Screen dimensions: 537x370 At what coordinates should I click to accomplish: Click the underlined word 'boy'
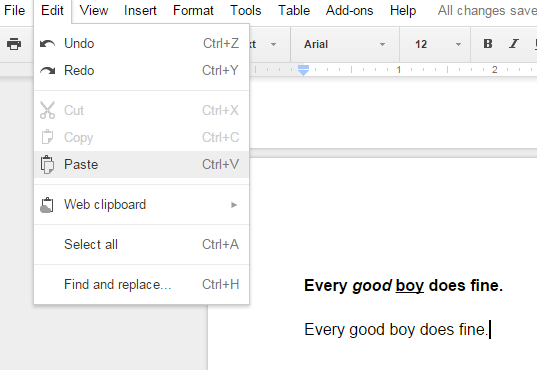click(x=410, y=286)
